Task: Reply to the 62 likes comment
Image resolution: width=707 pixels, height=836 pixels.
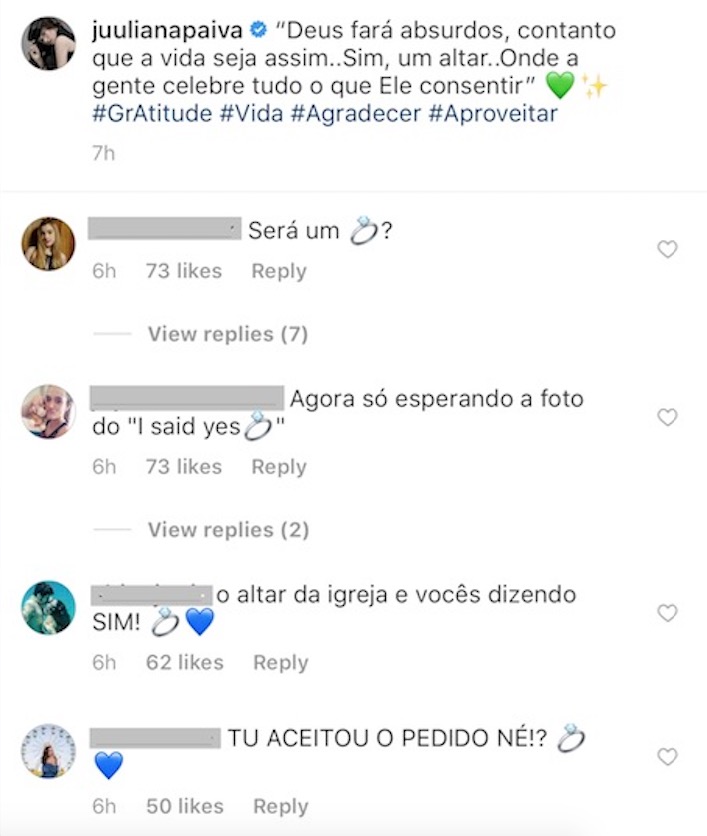Action: point(280,663)
